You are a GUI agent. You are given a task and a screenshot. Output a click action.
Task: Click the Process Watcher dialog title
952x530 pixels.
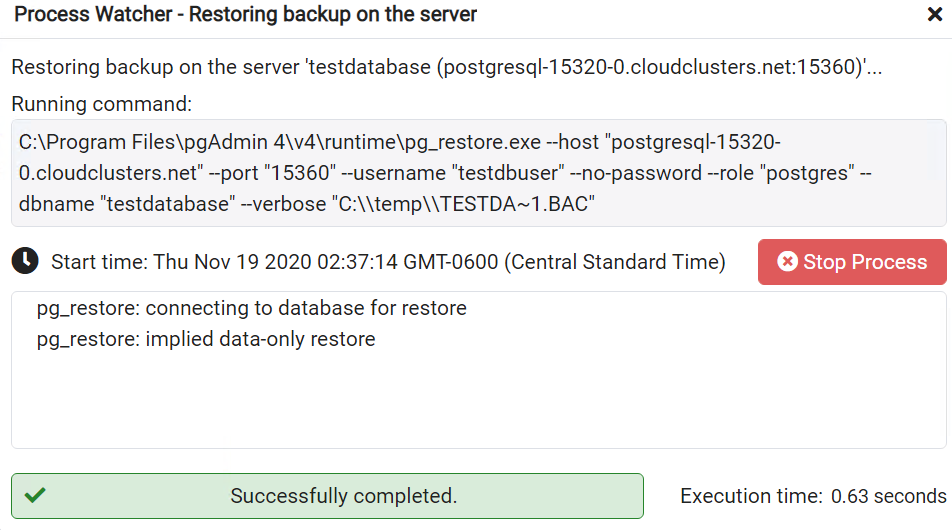click(245, 15)
